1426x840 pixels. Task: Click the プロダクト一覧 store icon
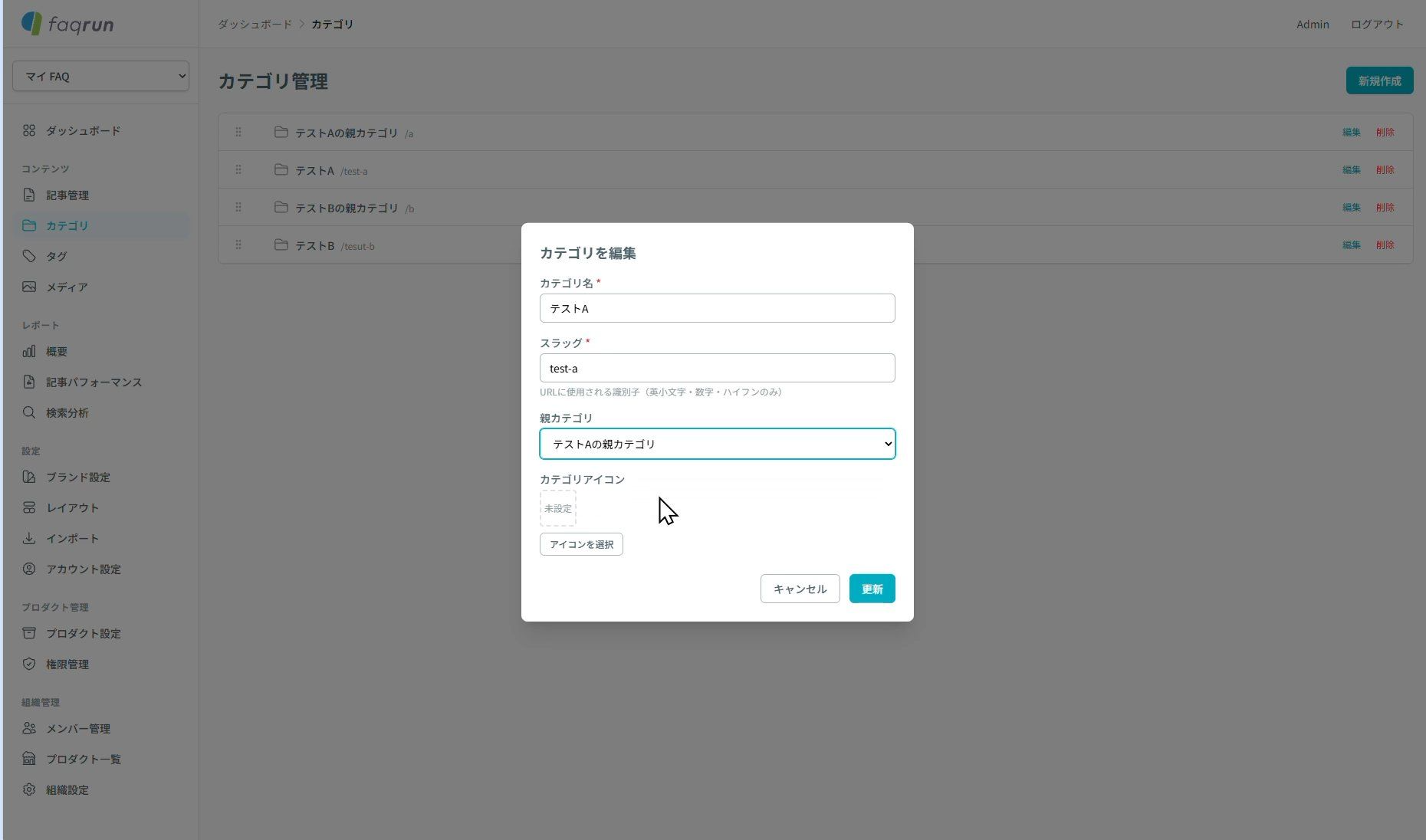pos(29,759)
